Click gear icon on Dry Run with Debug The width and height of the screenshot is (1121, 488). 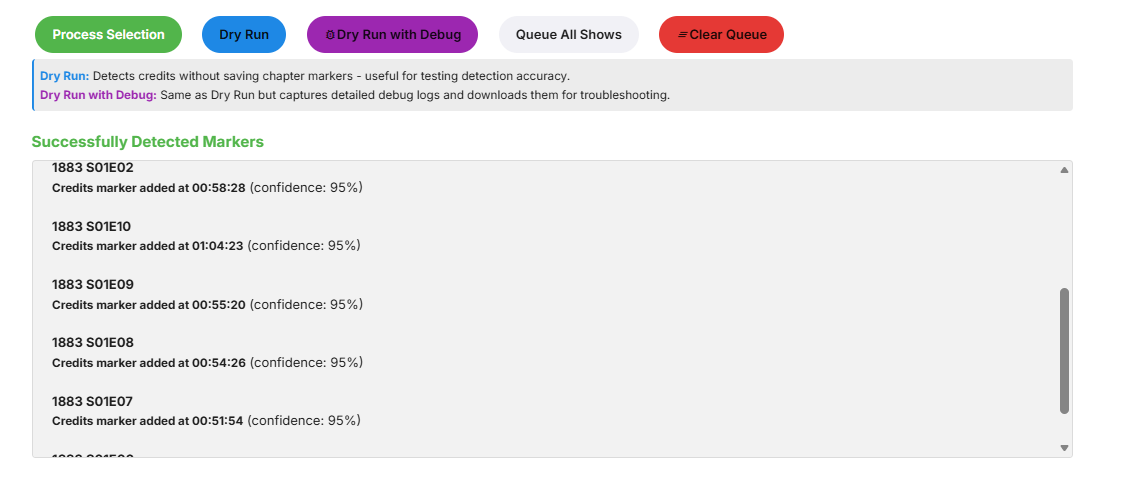331,35
